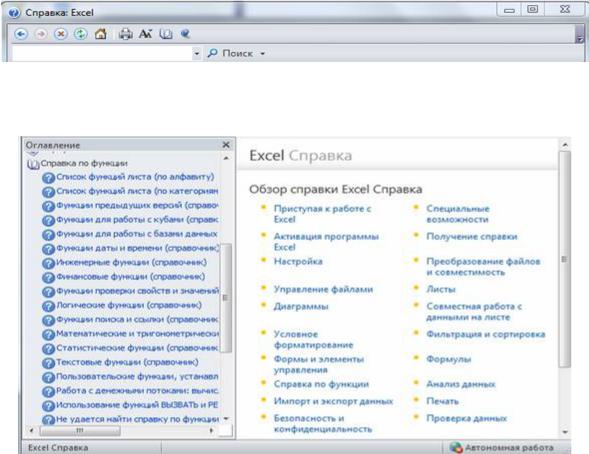Click the search text input field
This screenshot has height=454, width=589.
(102, 53)
